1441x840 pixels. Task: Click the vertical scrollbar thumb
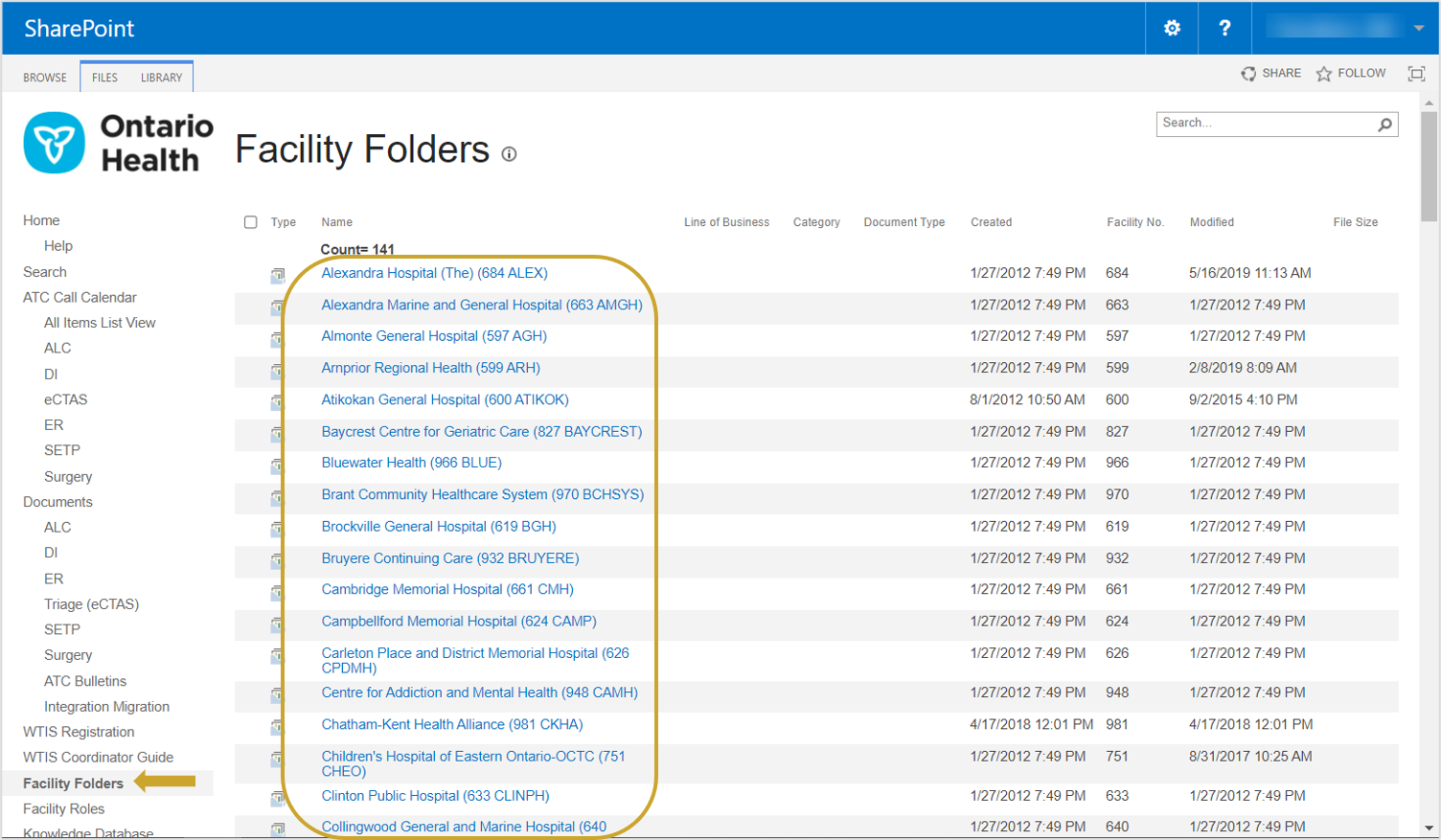click(x=1430, y=167)
